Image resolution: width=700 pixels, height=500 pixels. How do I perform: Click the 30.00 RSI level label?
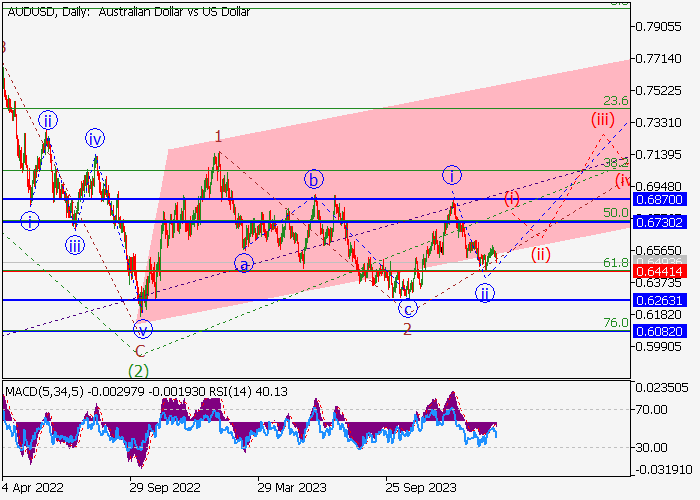pos(652,447)
